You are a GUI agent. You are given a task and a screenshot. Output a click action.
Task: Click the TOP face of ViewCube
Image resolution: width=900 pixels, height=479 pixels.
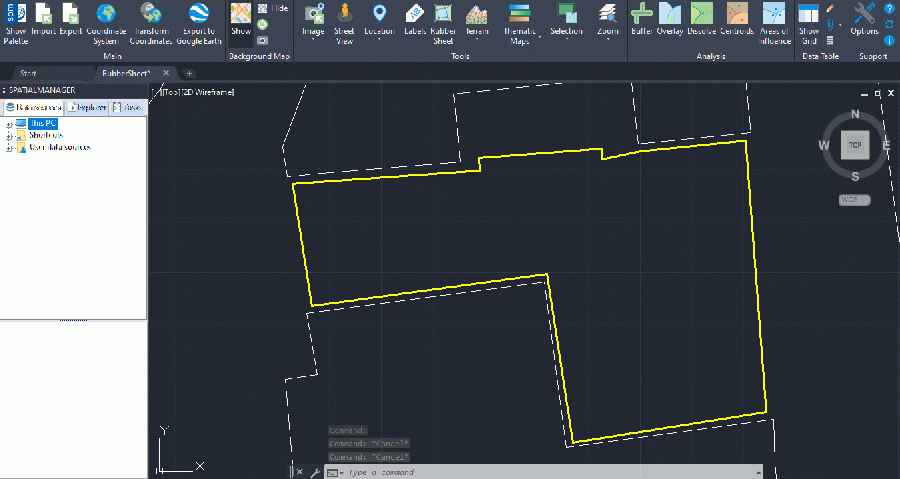click(854, 146)
